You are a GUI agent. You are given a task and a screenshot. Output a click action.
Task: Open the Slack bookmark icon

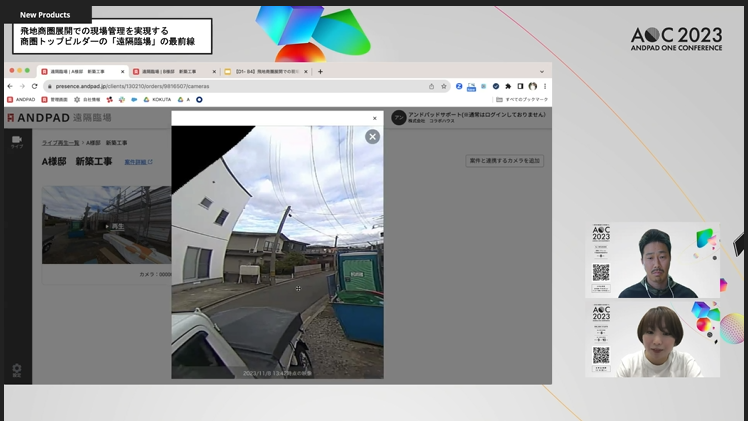tap(122, 100)
